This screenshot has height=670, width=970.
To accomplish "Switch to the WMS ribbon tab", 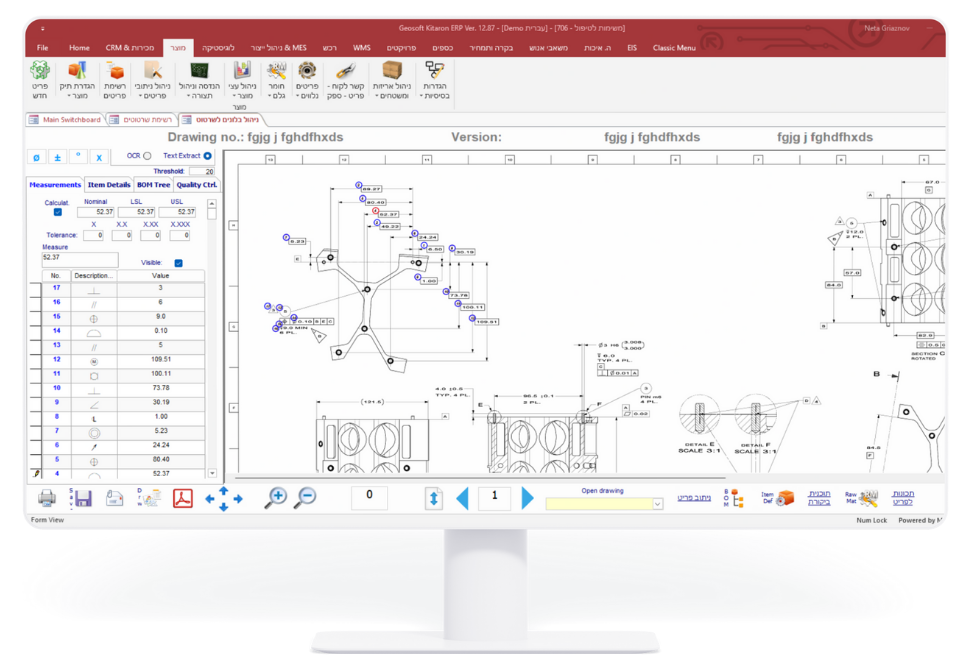I will click(x=362, y=48).
